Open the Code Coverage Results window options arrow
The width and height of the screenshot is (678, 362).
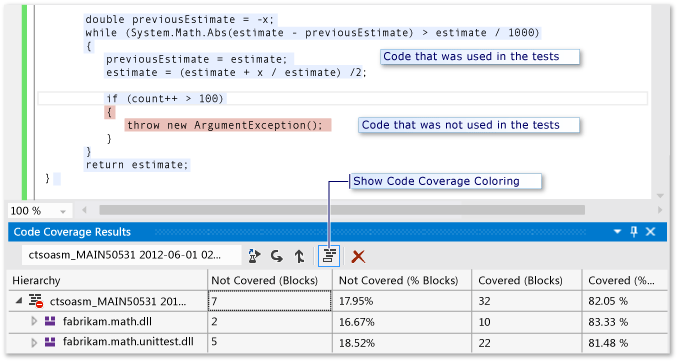pos(617,232)
